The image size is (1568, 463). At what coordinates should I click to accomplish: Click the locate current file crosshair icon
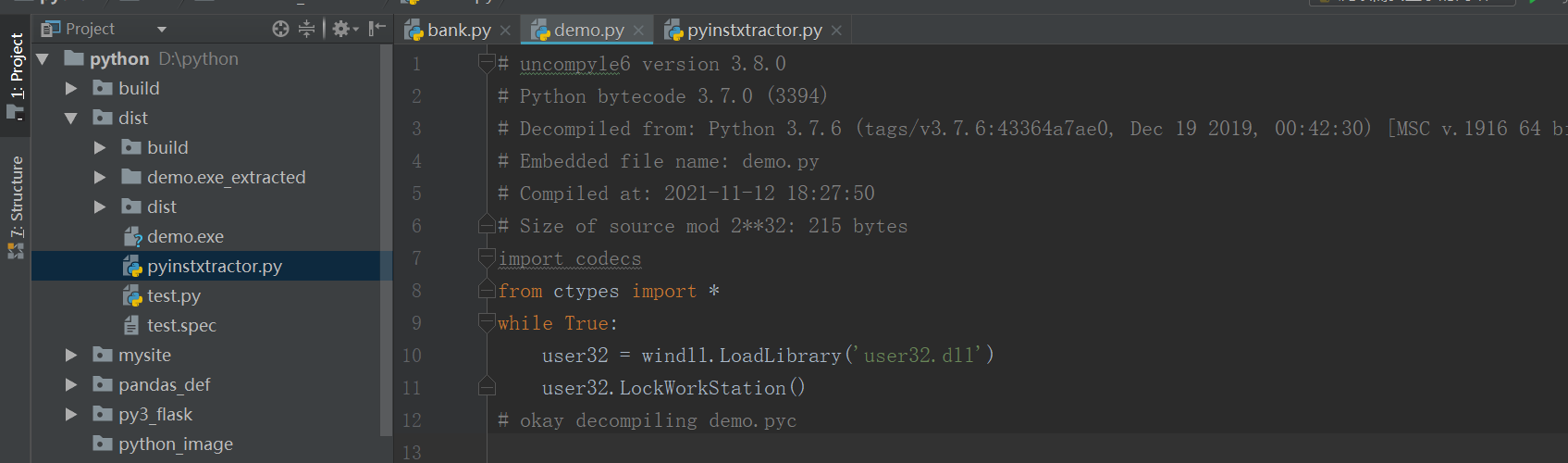(x=280, y=29)
